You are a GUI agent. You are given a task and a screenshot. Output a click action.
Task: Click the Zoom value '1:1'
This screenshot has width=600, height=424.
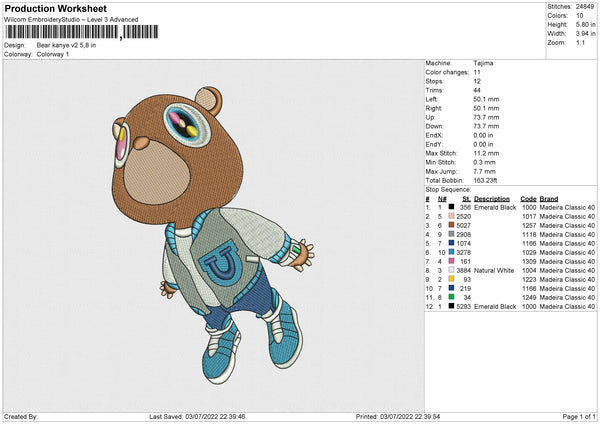pyautogui.click(x=580, y=42)
